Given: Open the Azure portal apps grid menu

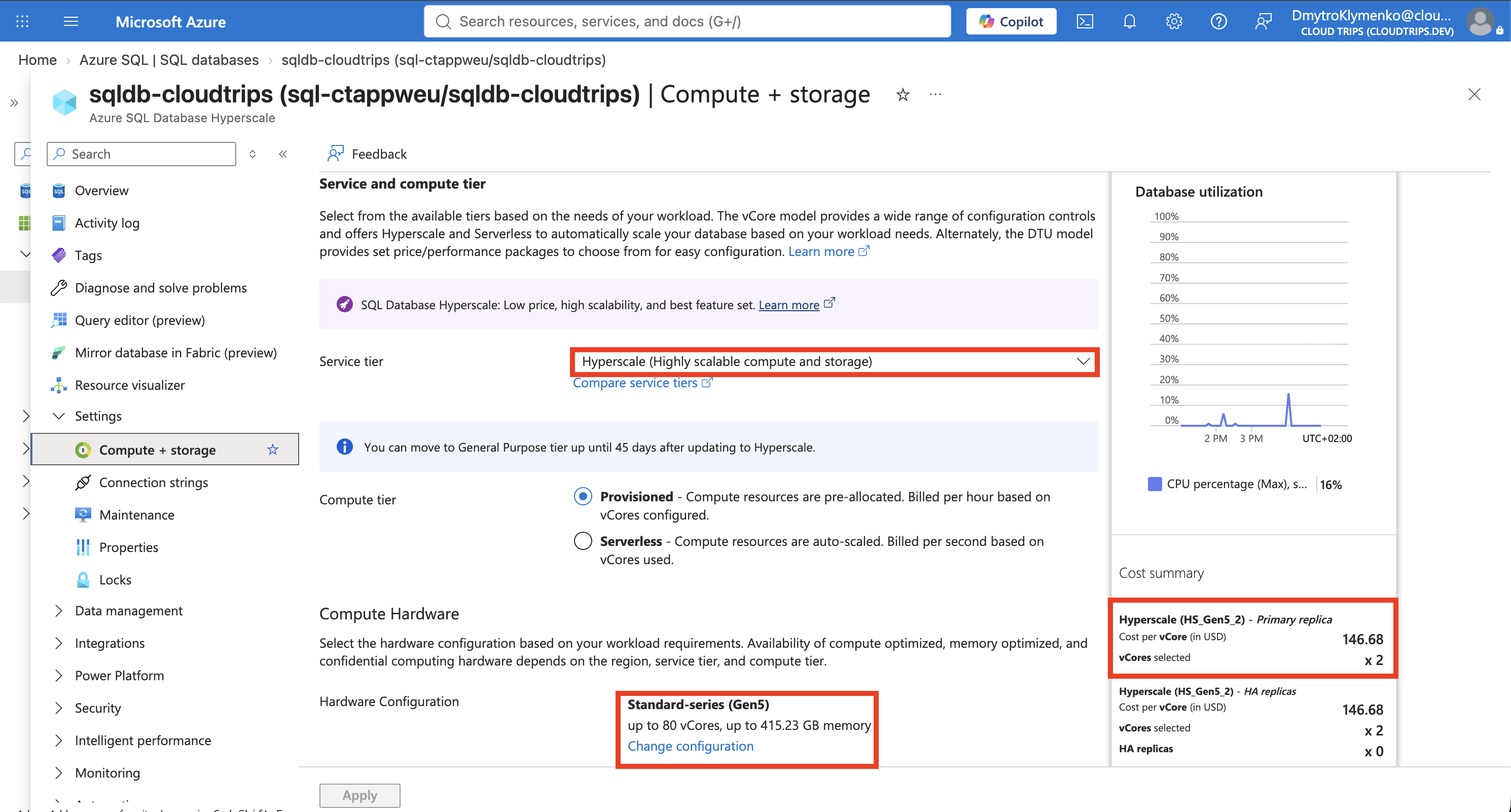Looking at the screenshot, I should click(22, 22).
